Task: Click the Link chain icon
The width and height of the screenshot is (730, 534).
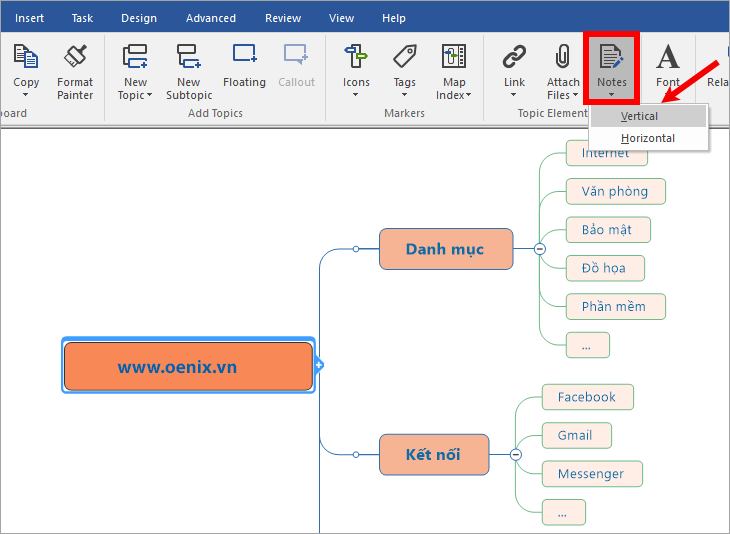Action: [514, 56]
